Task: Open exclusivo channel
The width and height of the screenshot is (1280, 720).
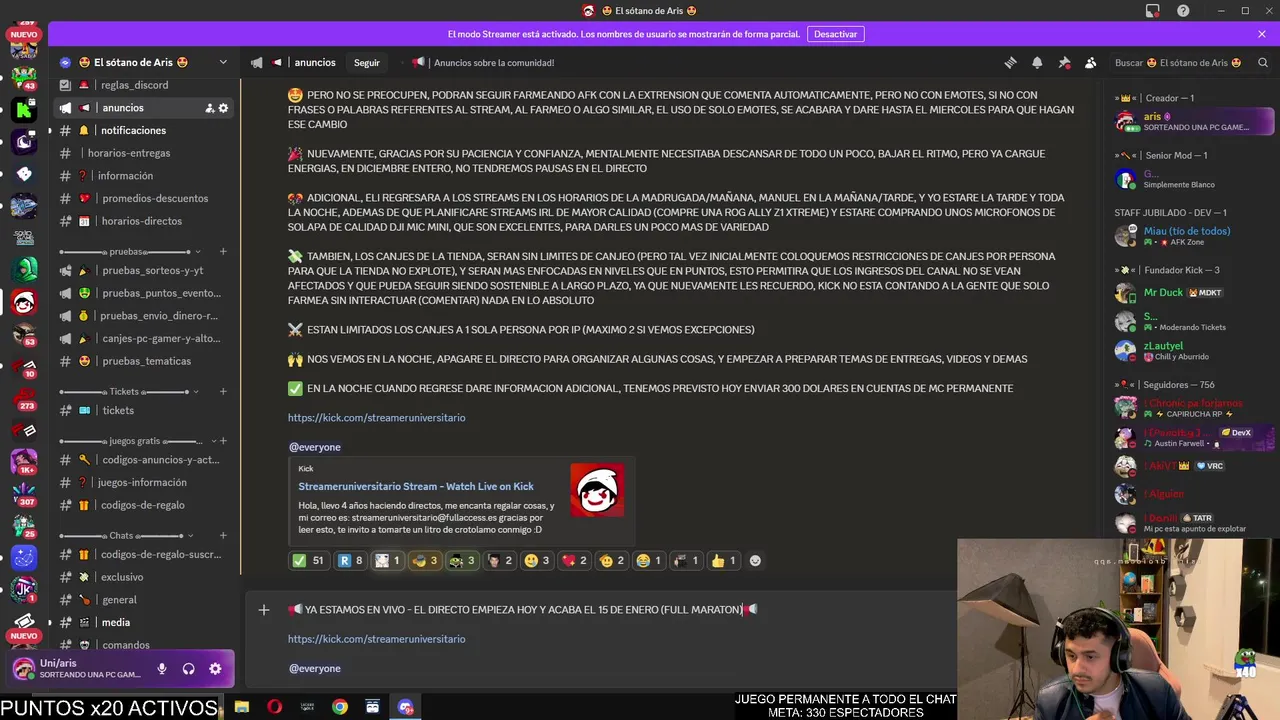Action: point(143,577)
